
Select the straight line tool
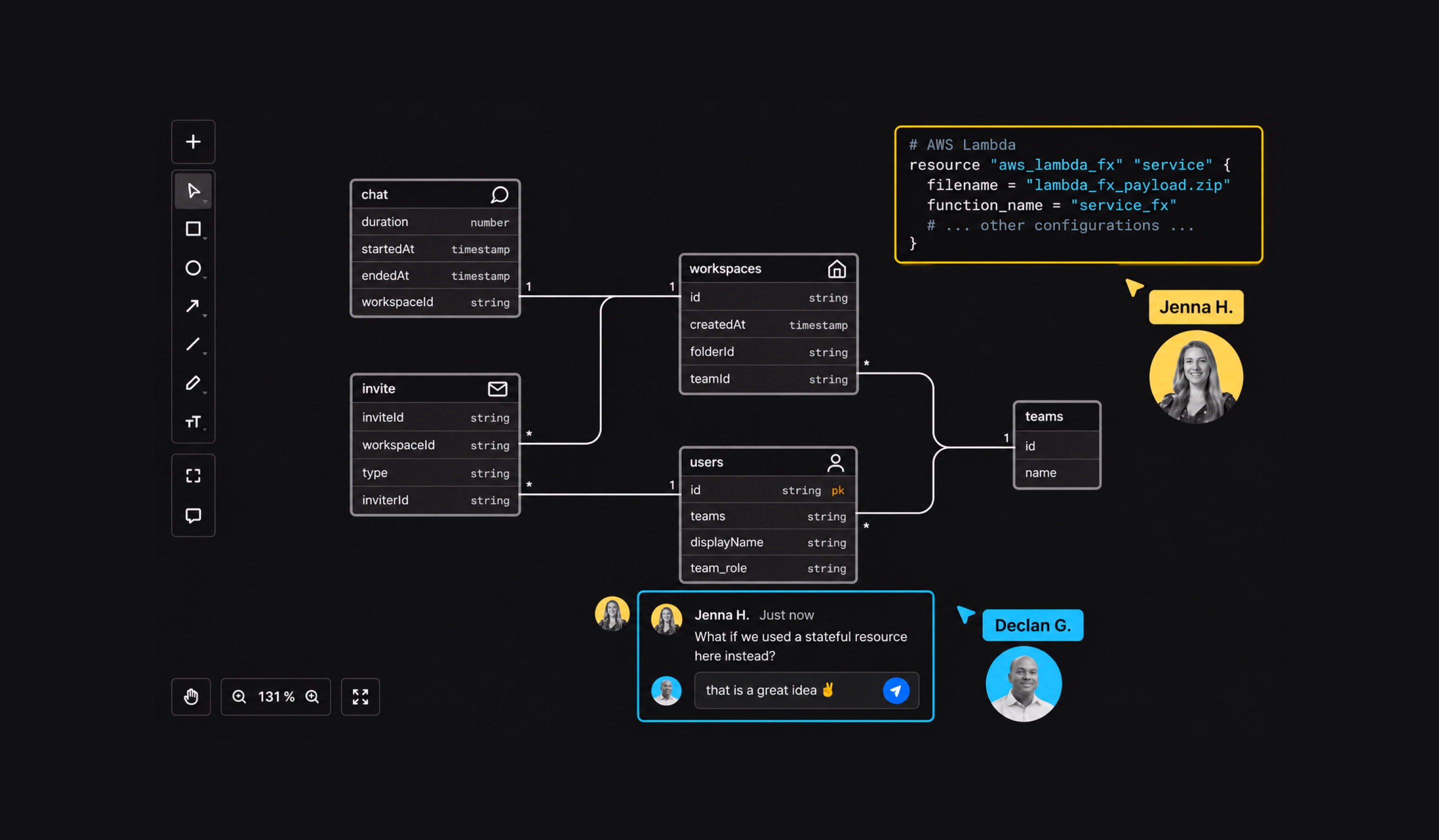pos(193,344)
